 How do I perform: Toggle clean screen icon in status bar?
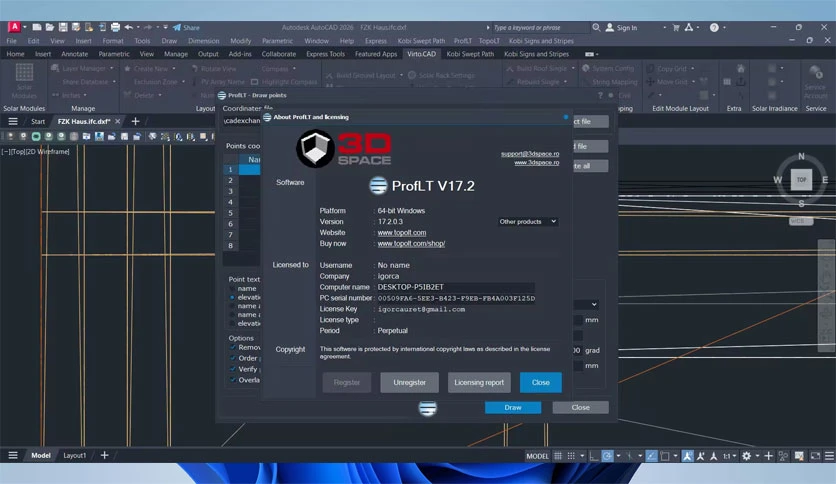tap(815, 456)
